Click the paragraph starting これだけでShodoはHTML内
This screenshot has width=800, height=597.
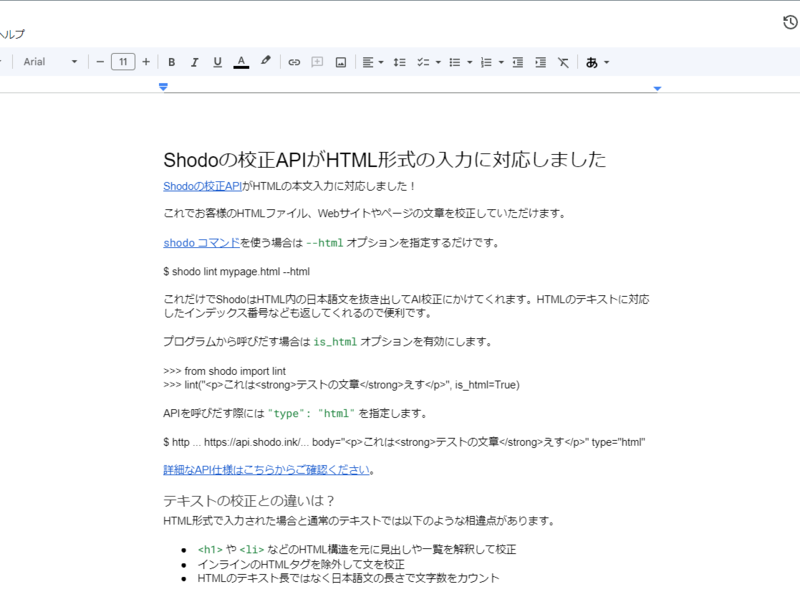tap(406, 306)
